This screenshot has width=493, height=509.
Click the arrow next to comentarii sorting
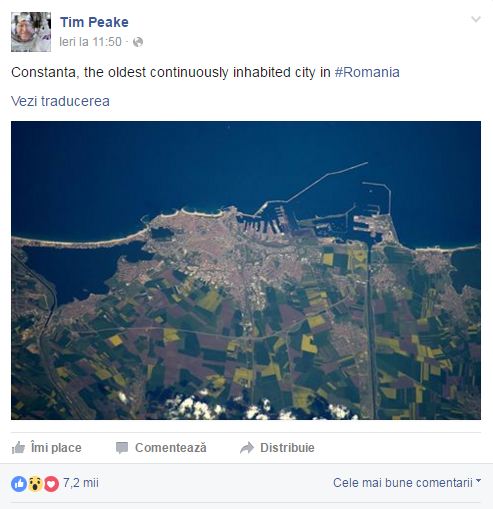click(x=478, y=481)
